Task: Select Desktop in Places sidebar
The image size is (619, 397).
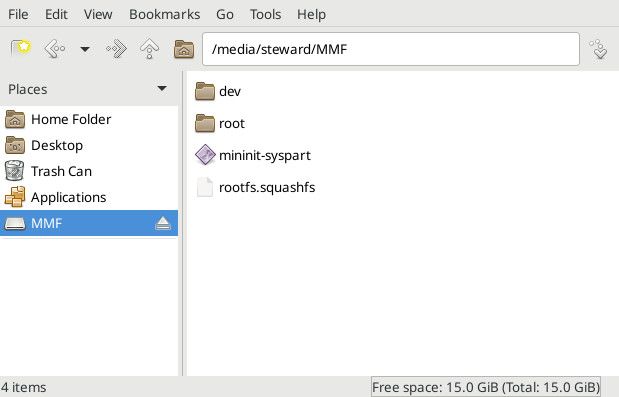Action: point(89,145)
